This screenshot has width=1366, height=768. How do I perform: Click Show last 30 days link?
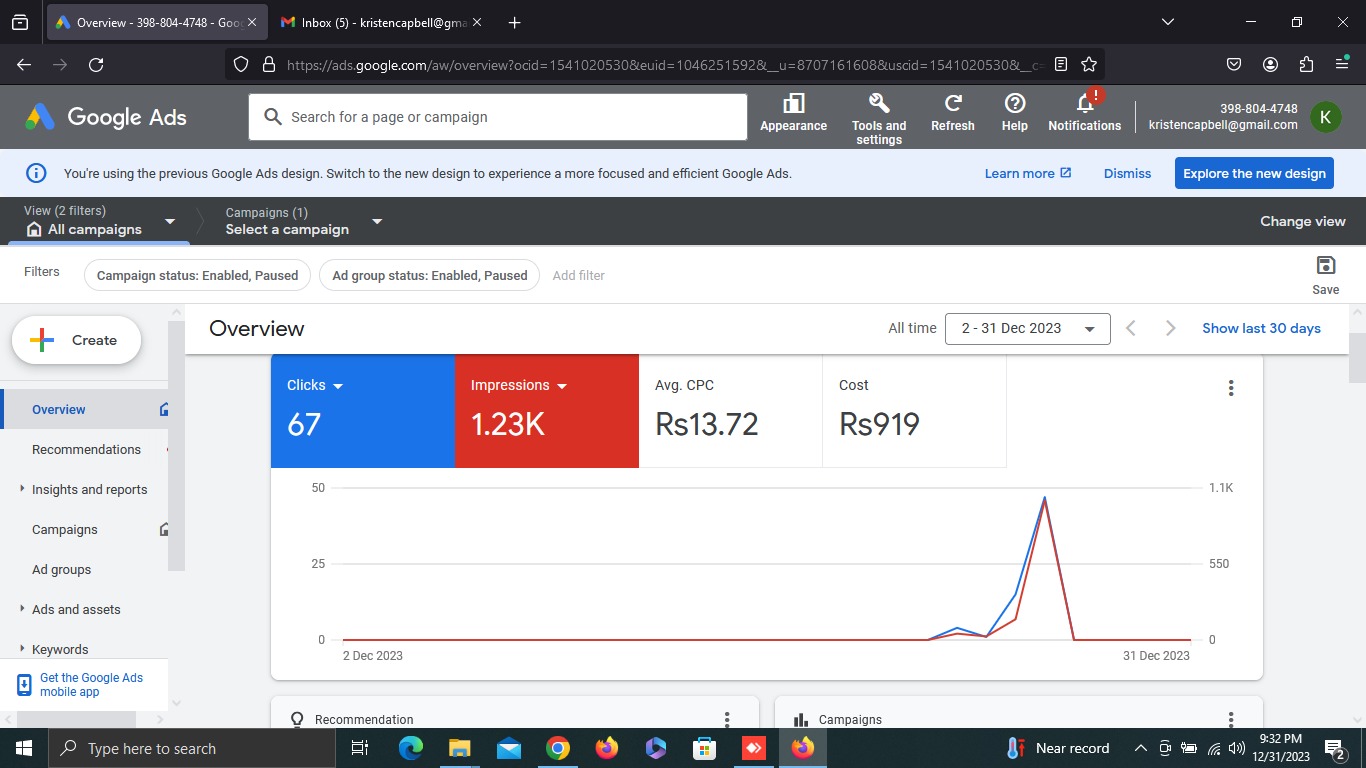tap(1261, 328)
